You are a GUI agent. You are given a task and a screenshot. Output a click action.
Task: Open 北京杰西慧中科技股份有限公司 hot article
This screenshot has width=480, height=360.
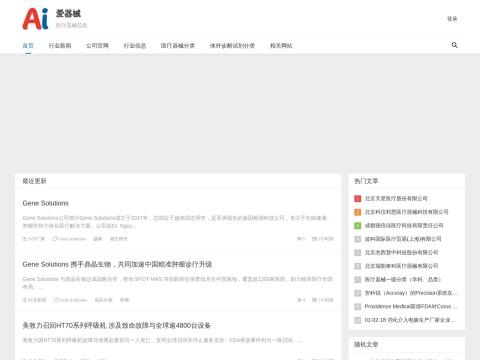click(401, 253)
